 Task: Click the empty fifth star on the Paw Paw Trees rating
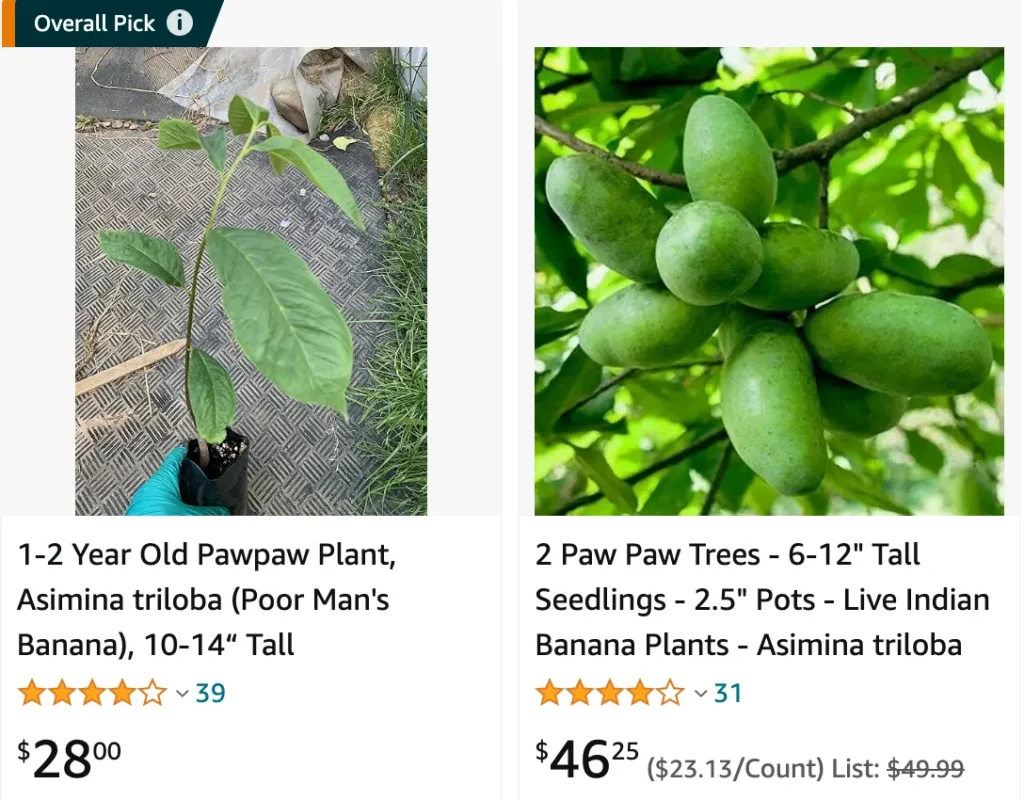click(x=670, y=693)
